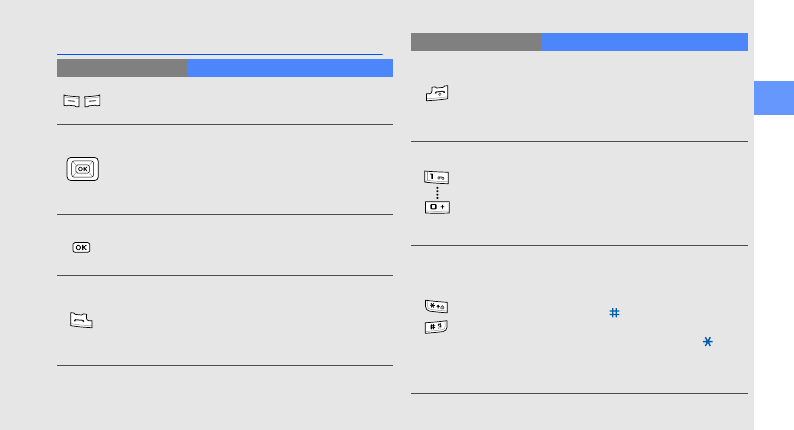The image size is (794, 430).
Task: Click the vertical dots between 1 and 0 keys
Action: click(x=437, y=191)
